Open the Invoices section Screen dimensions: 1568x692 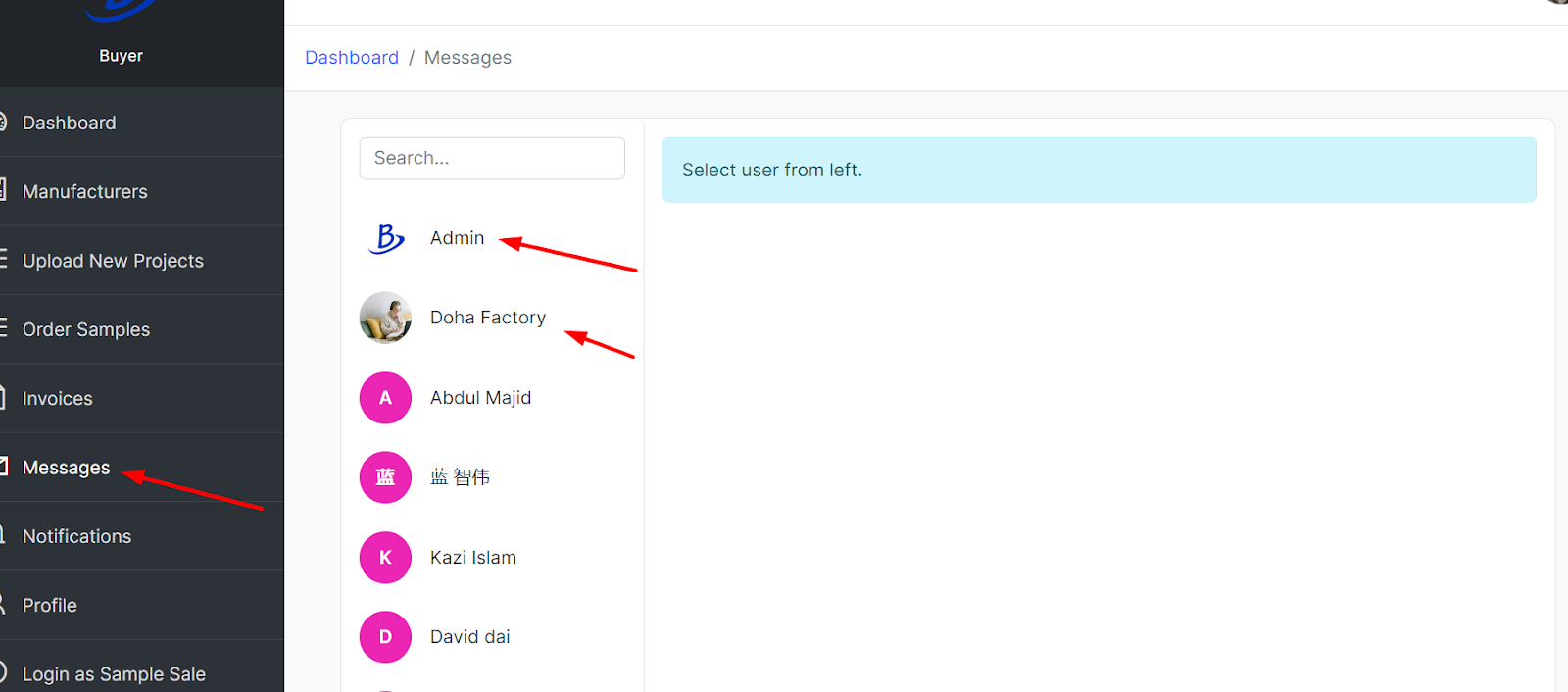click(57, 399)
